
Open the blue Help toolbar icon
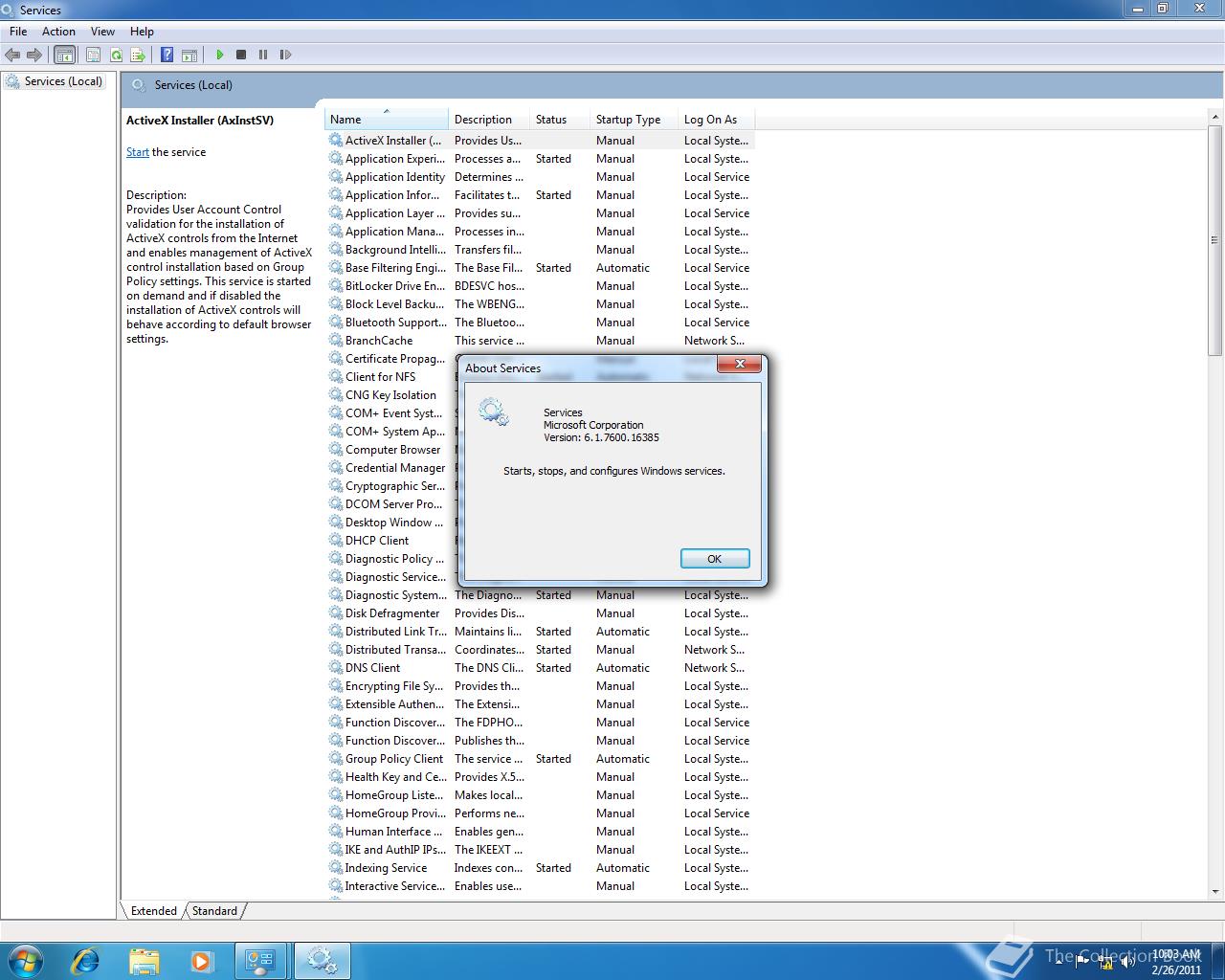[x=167, y=55]
